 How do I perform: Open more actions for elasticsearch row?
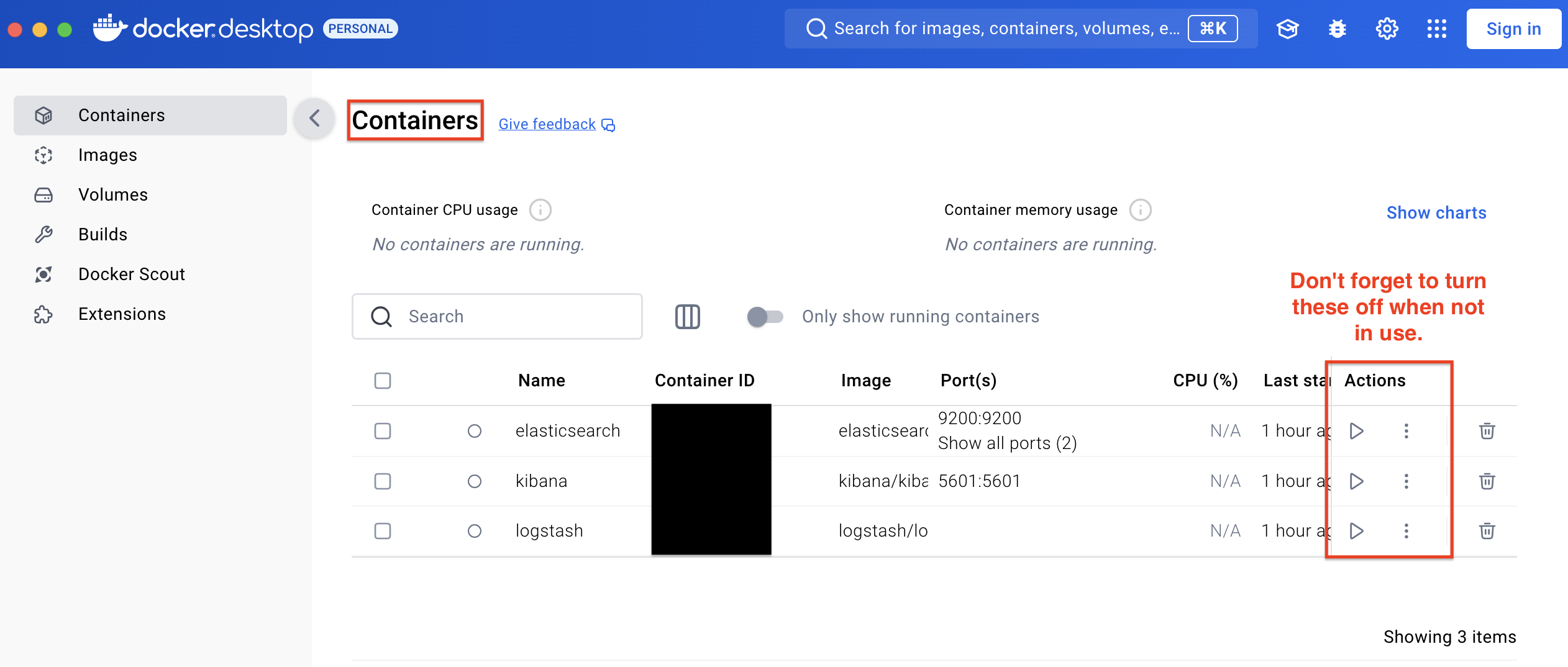(1406, 431)
